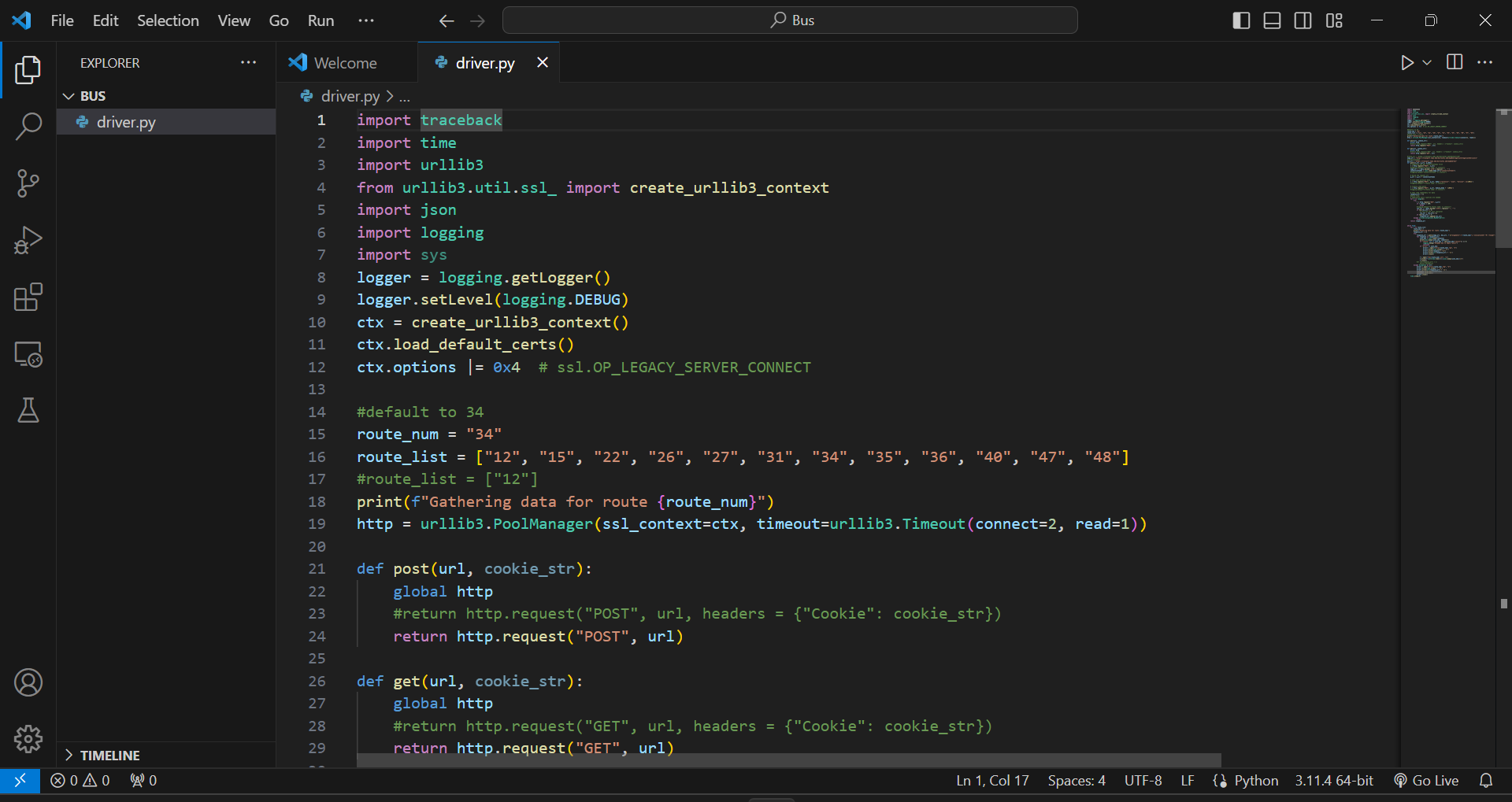Open the Remote Explorer view
1512x802 pixels.
tap(28, 355)
